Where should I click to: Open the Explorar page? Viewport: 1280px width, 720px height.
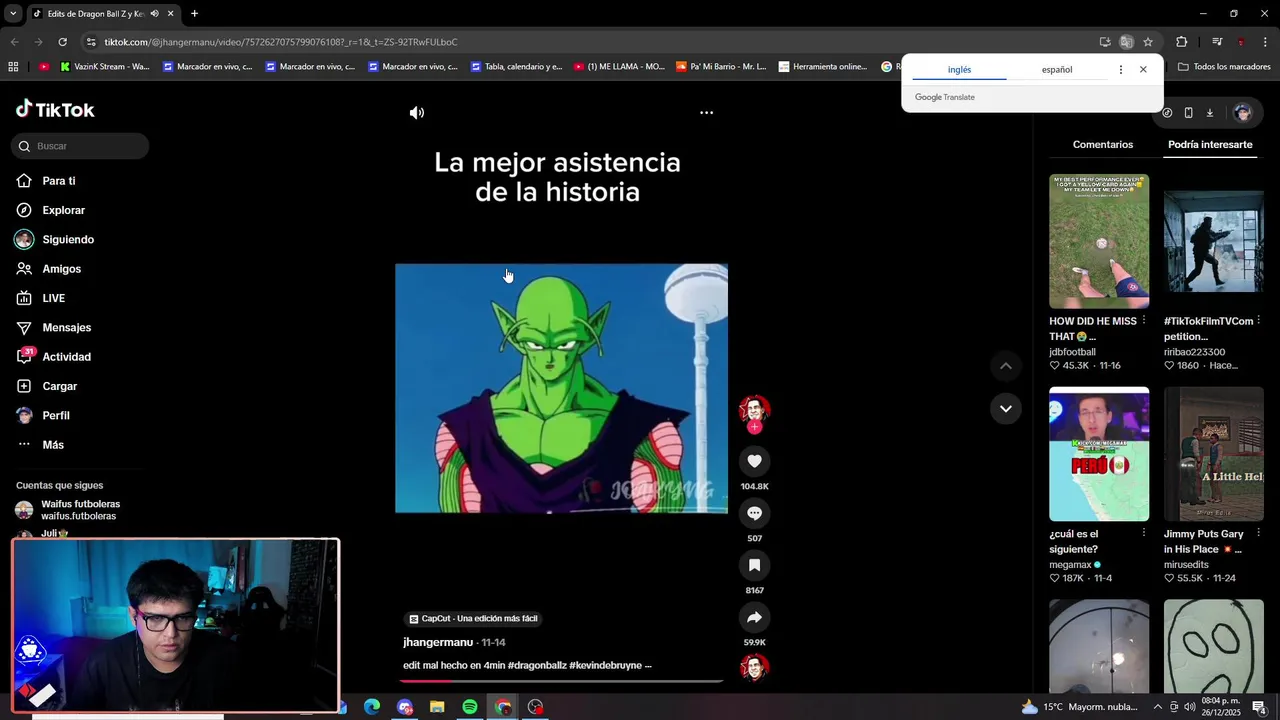(x=63, y=210)
